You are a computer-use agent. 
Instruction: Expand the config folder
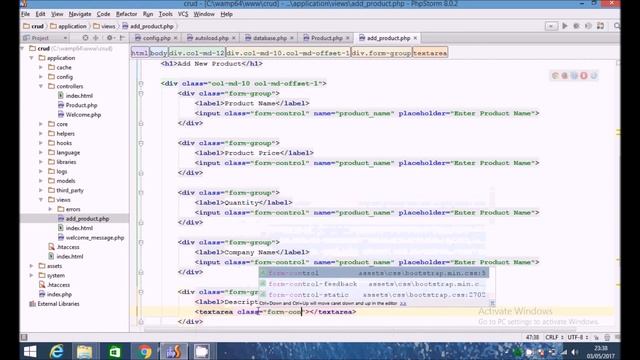pos(41,77)
